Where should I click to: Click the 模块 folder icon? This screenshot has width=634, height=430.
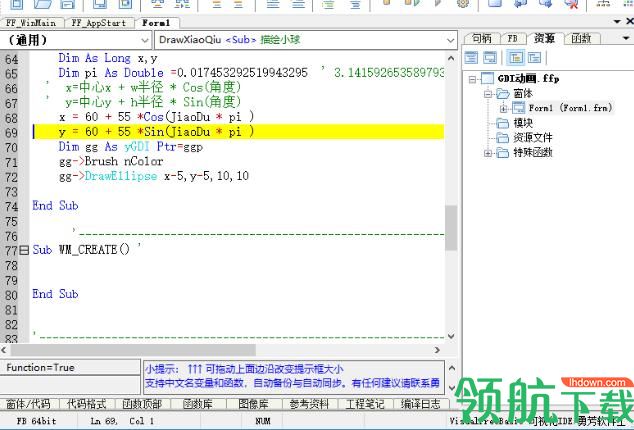(503, 123)
